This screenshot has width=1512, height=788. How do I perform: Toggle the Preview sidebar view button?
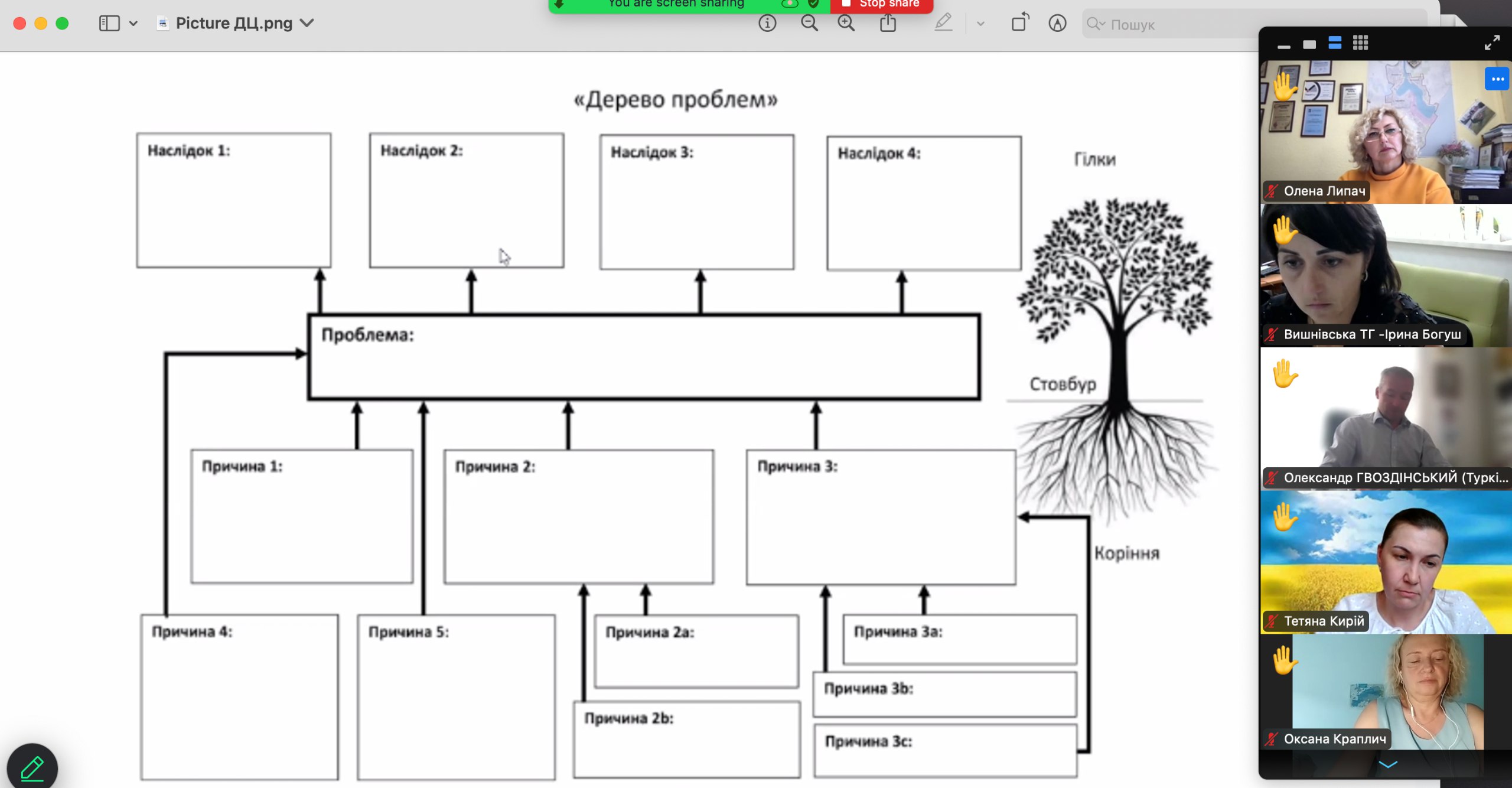coord(109,24)
